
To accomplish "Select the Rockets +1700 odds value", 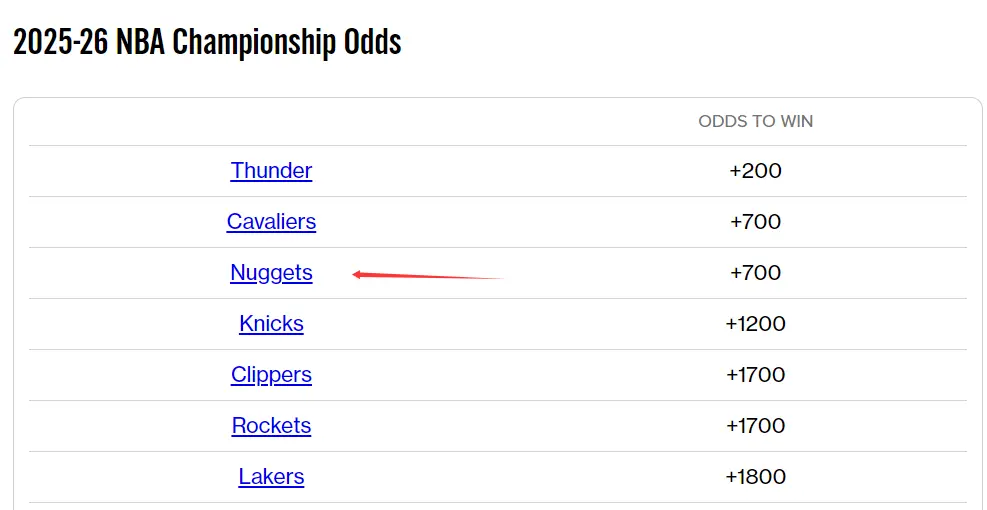I will [x=755, y=426].
